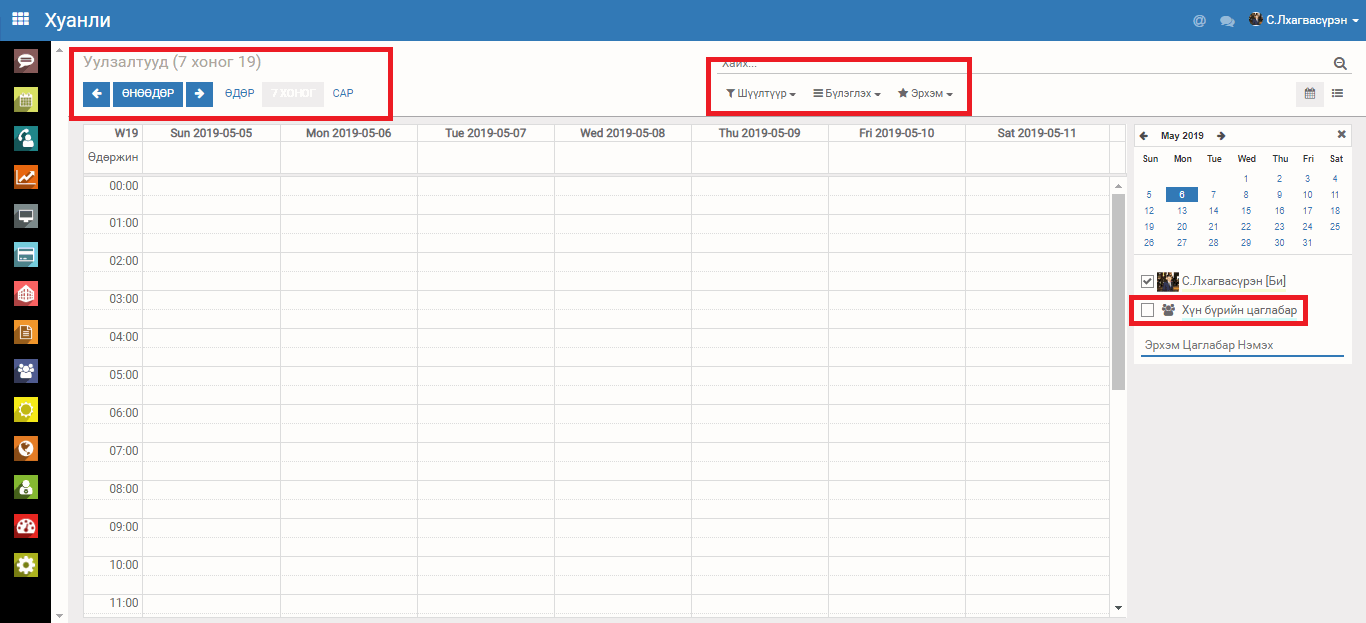Click the ӨНӨӨДӨР today button
This screenshot has width=1366, height=623.
pos(148,93)
